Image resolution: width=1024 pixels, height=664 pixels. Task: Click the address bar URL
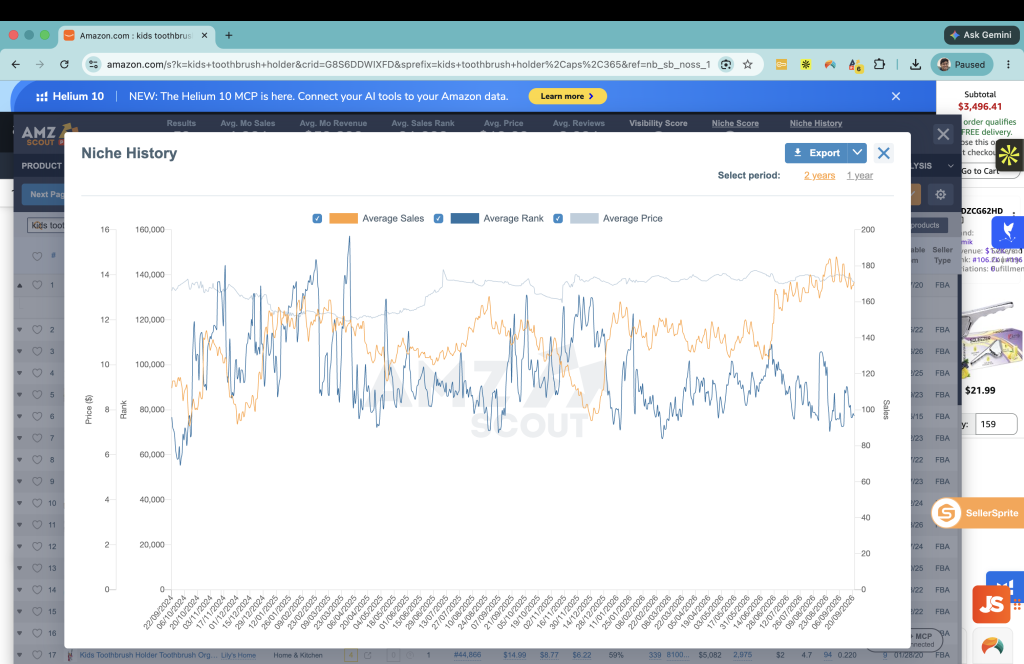[408, 64]
